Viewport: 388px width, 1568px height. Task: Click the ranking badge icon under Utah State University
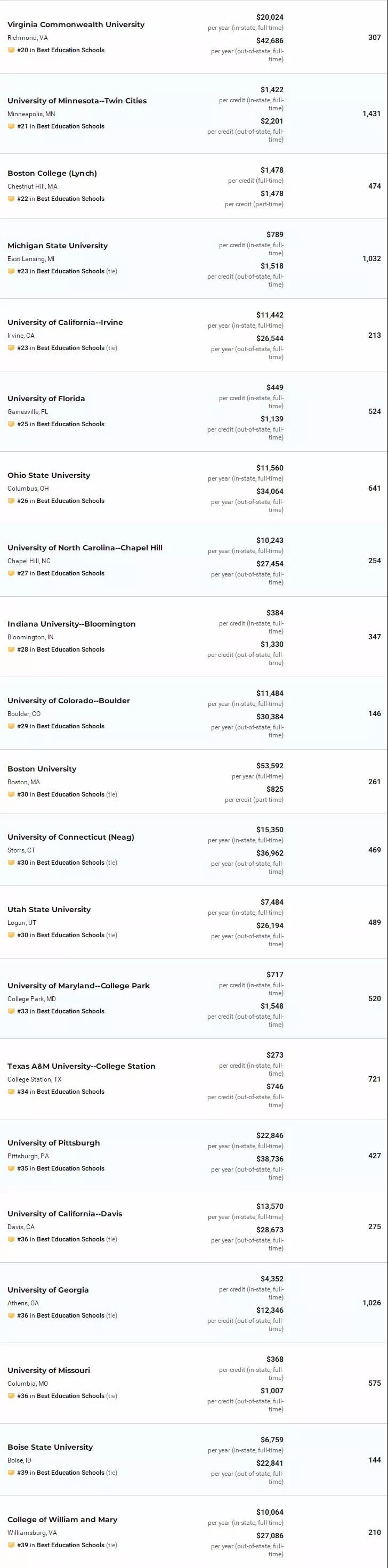11,935
